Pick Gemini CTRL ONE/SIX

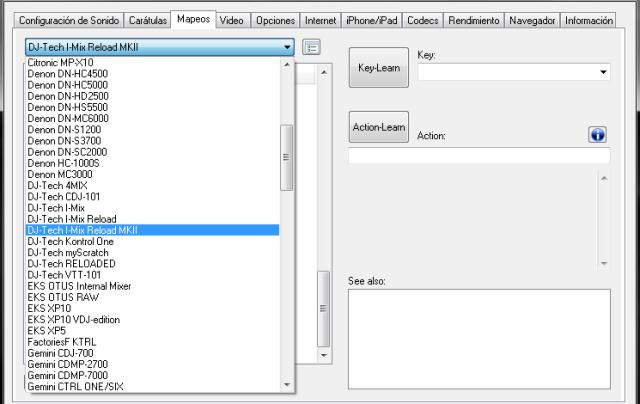pos(153,386)
